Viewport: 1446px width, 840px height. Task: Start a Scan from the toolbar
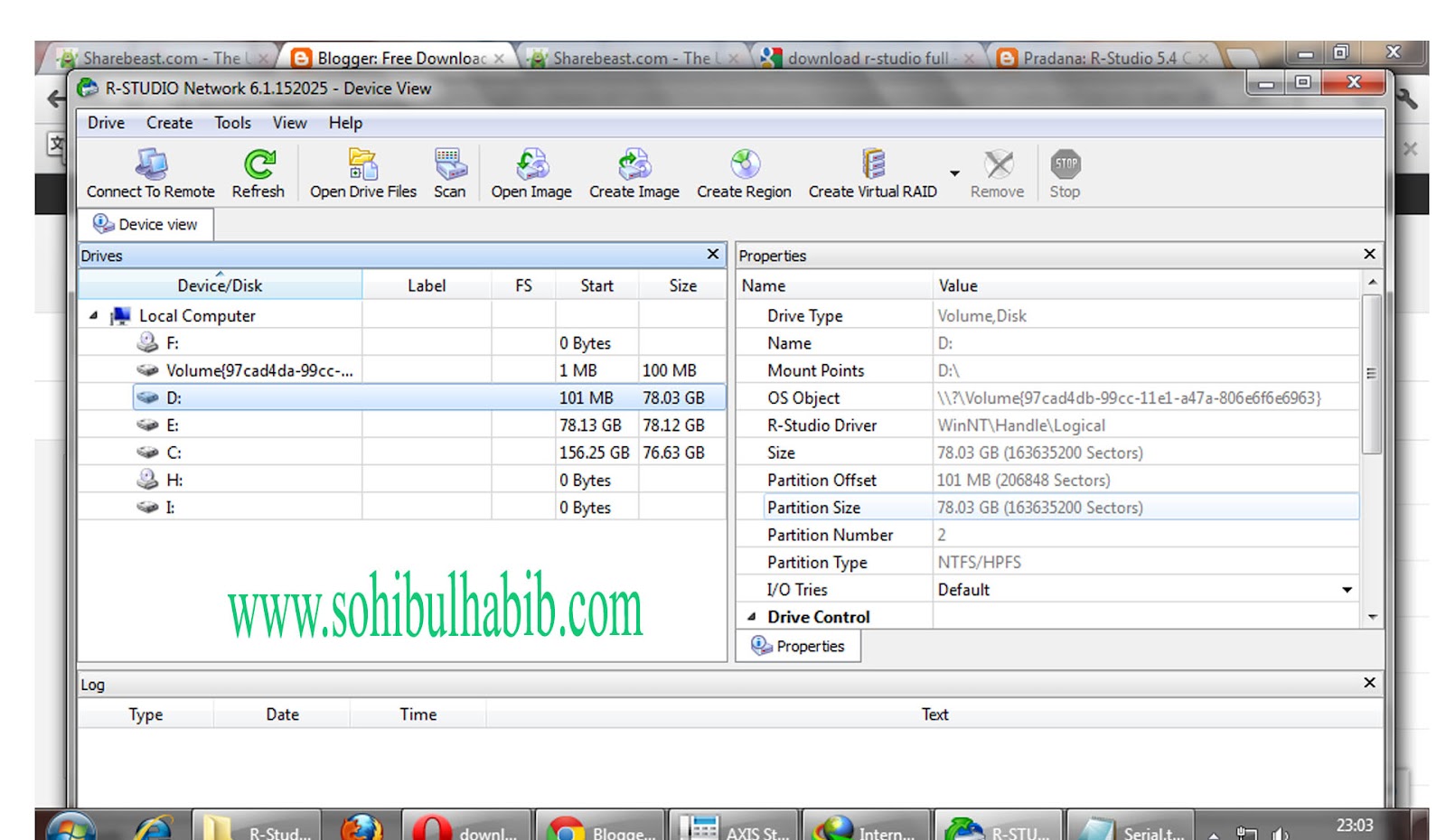(x=449, y=173)
